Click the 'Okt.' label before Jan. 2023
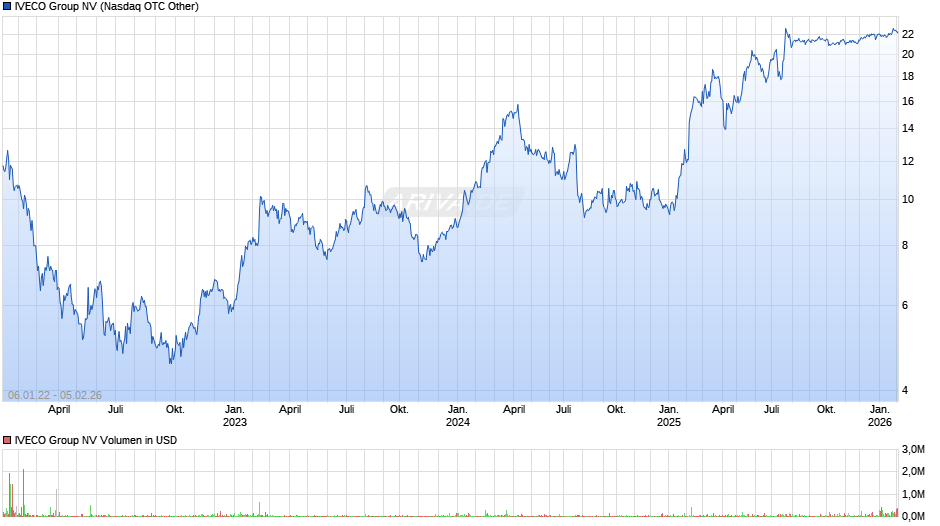 175,410
